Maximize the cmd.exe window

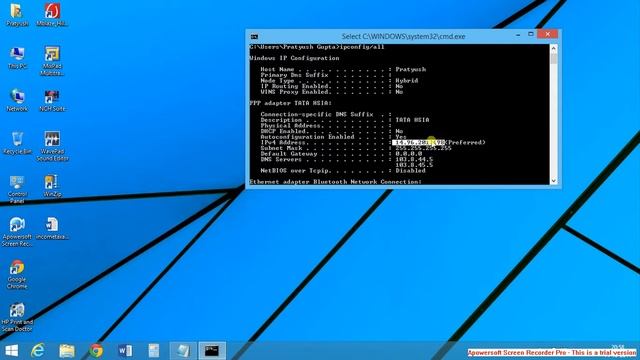tap(531, 34)
